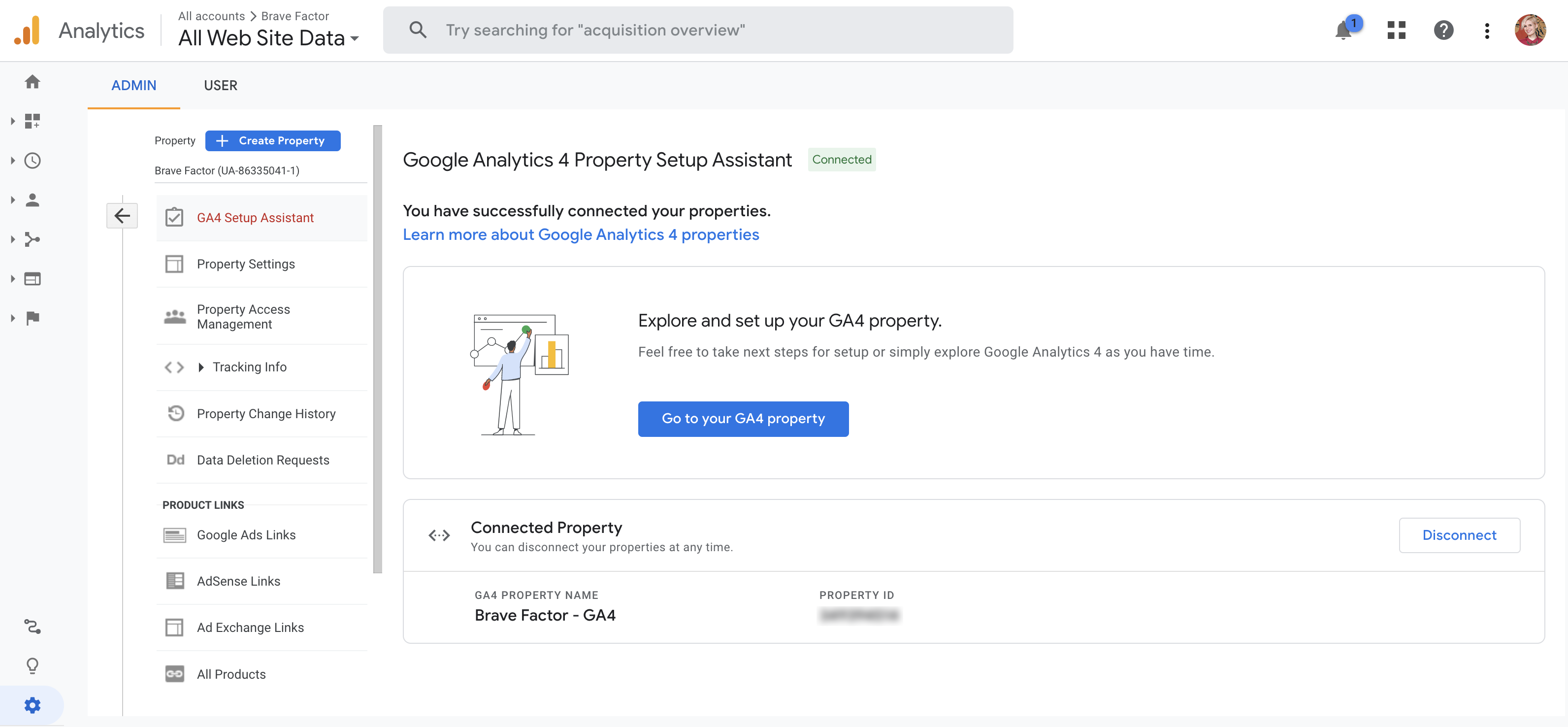1568x727 pixels.
Task: Open the Brave Factor property selector dropdown
Action: (x=261, y=171)
